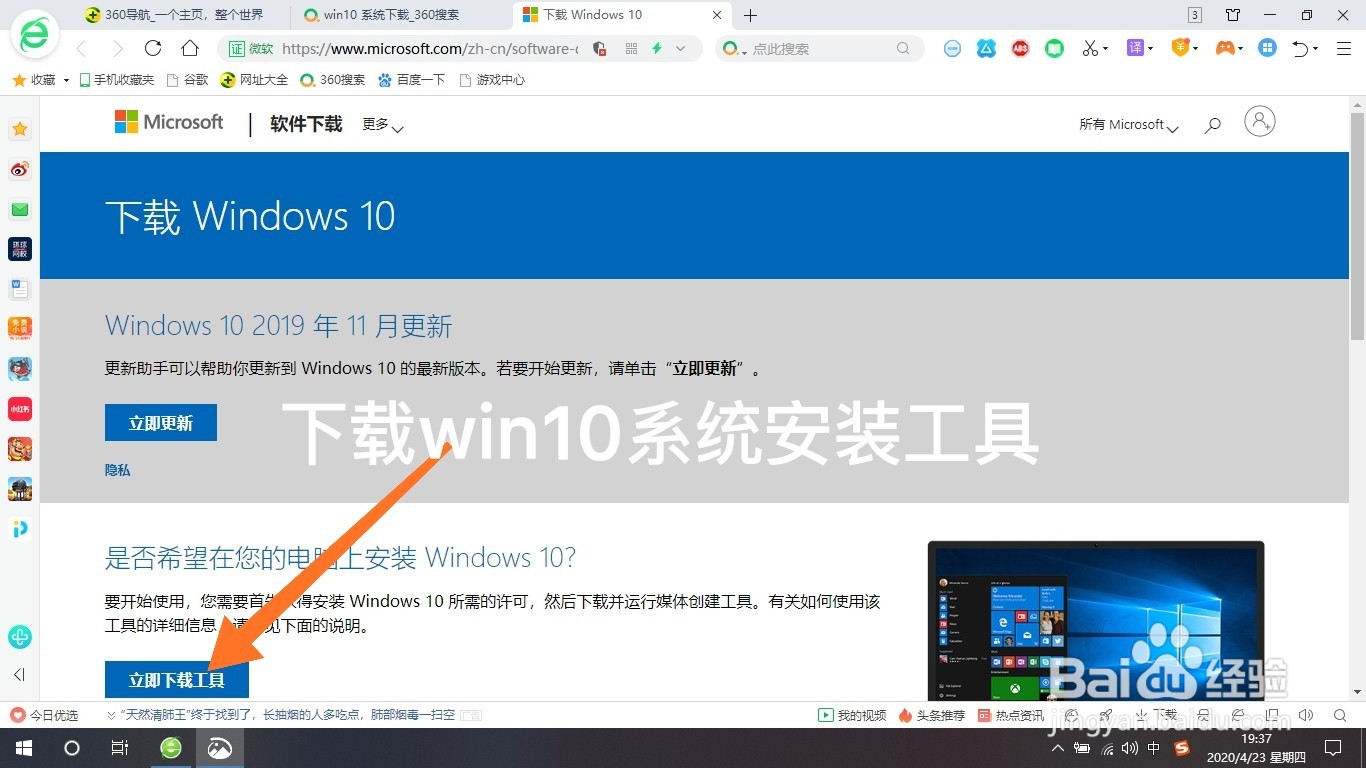Expand the 更多 dropdown in Microsoft nav
This screenshot has height=768, width=1366.
coord(383,125)
